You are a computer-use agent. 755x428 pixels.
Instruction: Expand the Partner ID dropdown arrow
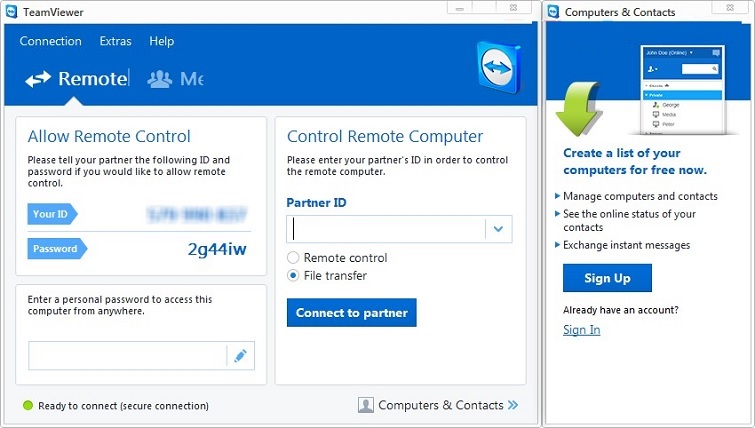498,229
